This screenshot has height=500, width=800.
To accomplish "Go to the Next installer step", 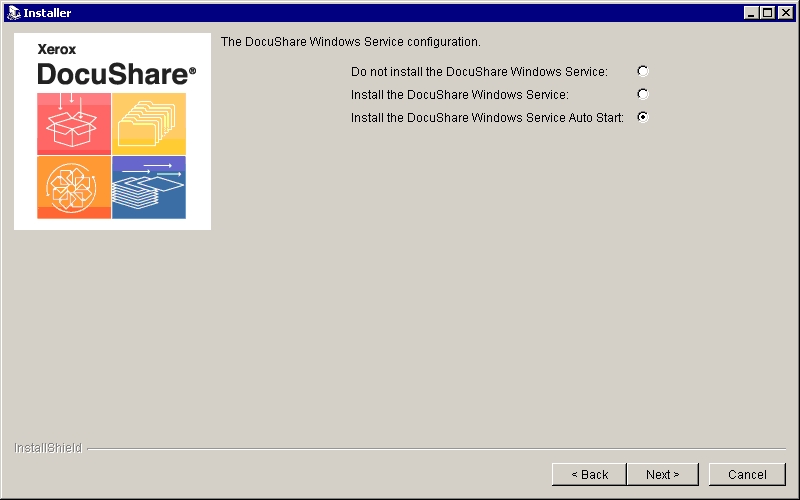I will [x=662, y=474].
